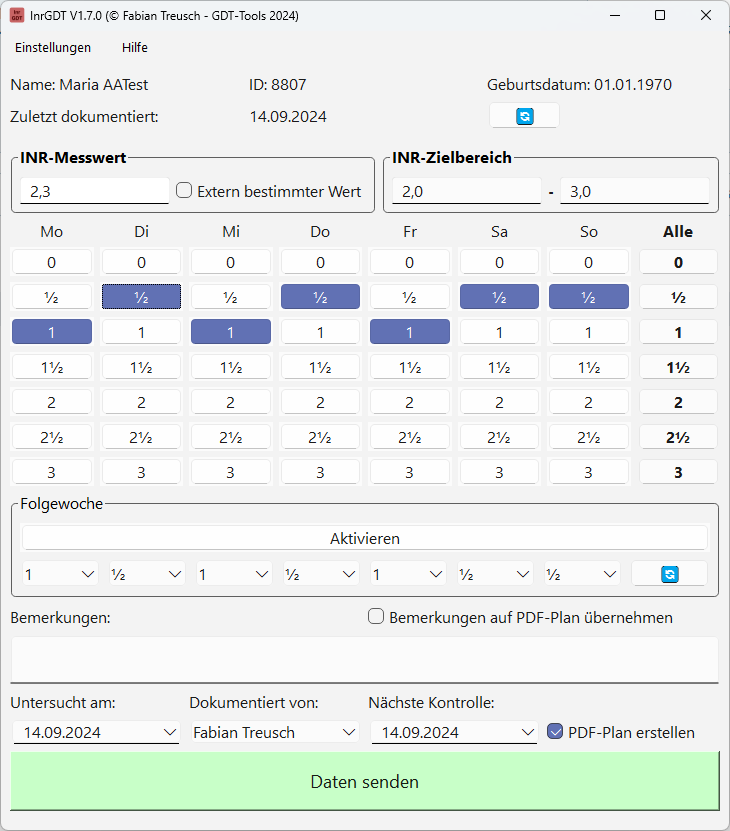730x831 pixels.
Task: Click the refresh icon in Folgewoche section
Action: point(669,574)
